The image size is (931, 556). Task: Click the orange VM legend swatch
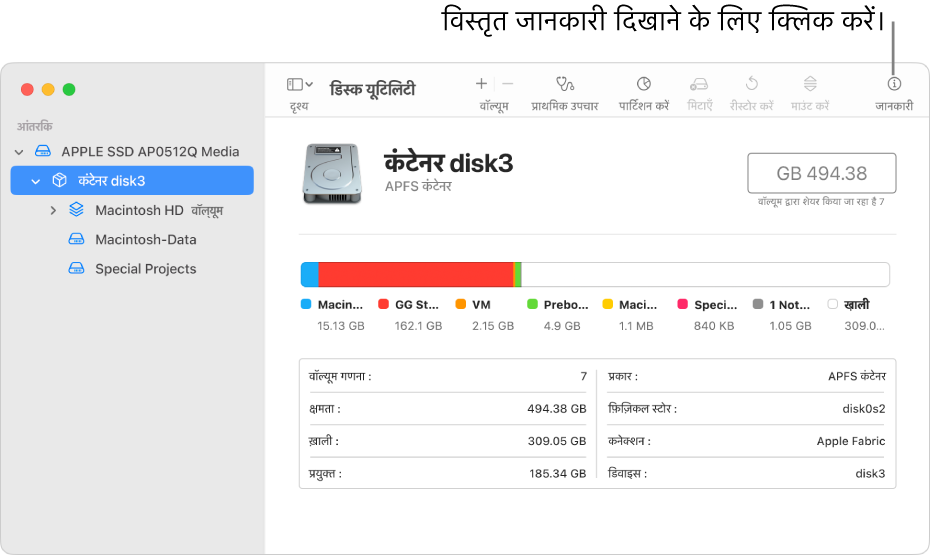coord(461,304)
